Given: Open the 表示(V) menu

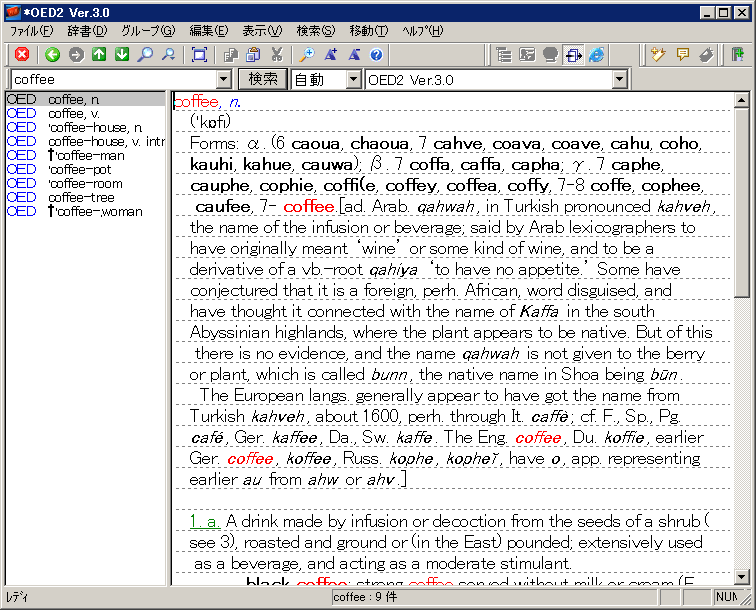Looking at the screenshot, I should pyautogui.click(x=262, y=31).
